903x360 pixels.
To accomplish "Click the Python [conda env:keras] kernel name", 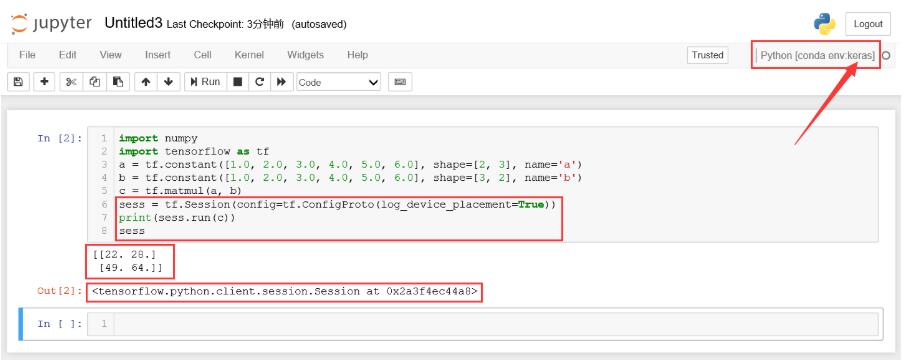I will coord(817,55).
